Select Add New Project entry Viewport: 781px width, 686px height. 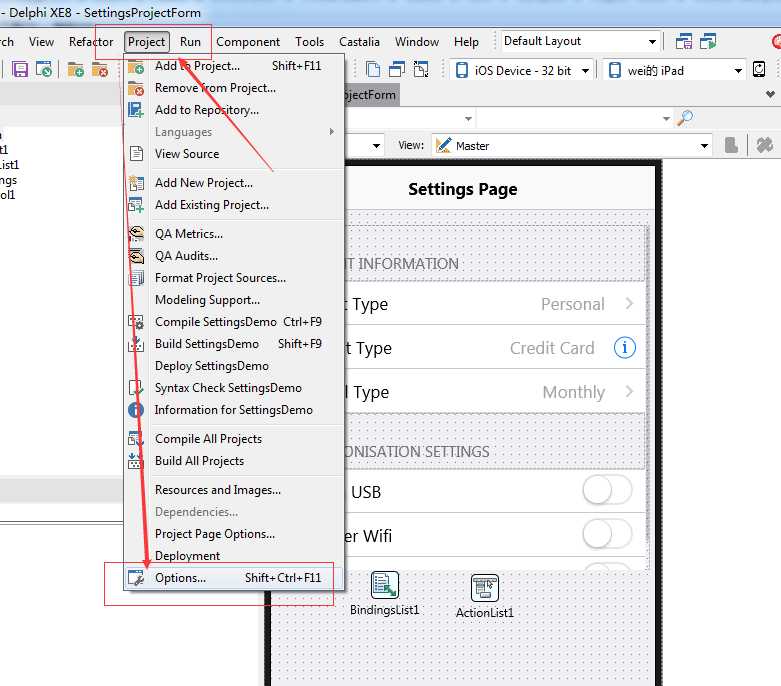click(234, 183)
